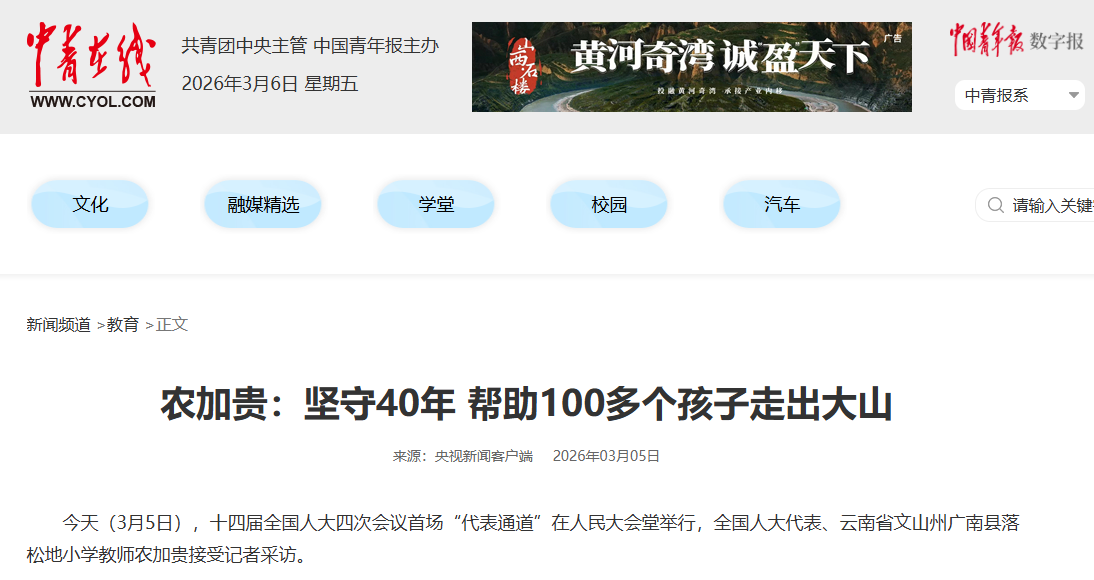The image size is (1094, 580).
Task: Focus the 请输入关键 search field
Action: click(x=1050, y=205)
